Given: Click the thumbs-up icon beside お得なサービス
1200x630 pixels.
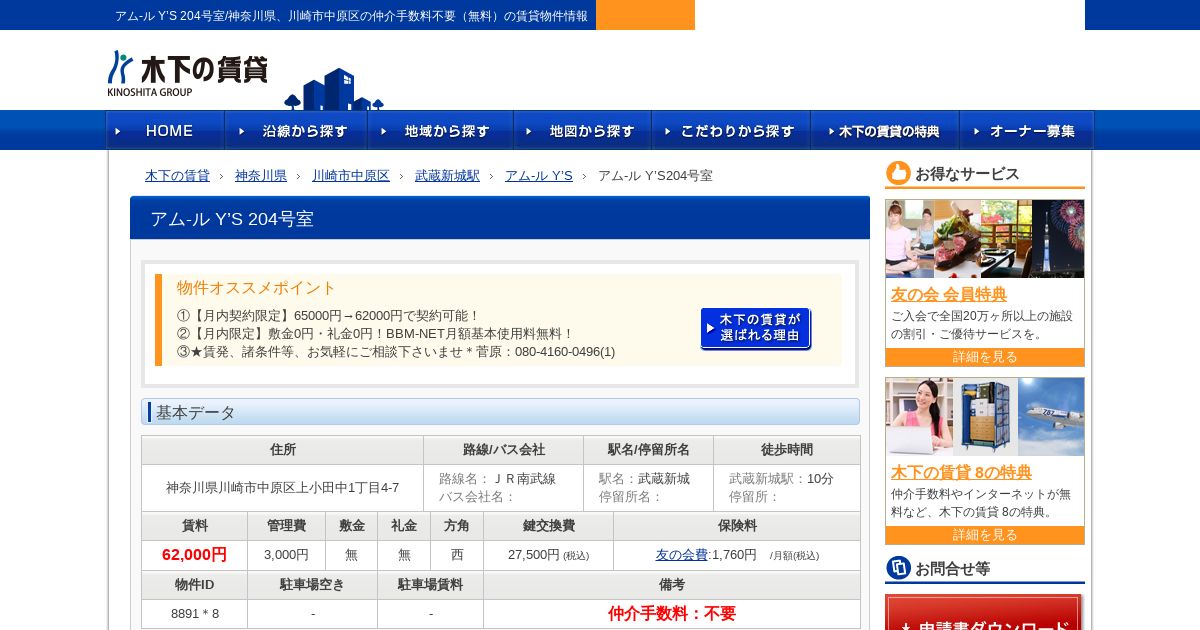Looking at the screenshot, I should tap(898, 173).
